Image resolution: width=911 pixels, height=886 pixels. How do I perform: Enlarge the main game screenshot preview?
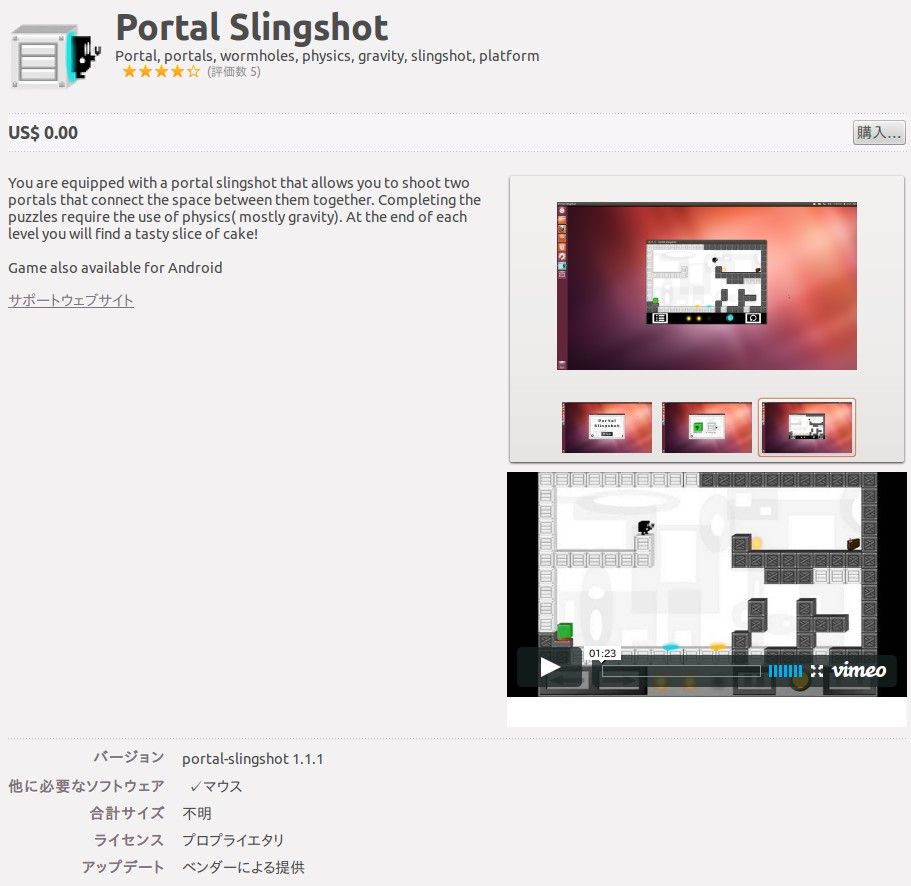point(706,286)
